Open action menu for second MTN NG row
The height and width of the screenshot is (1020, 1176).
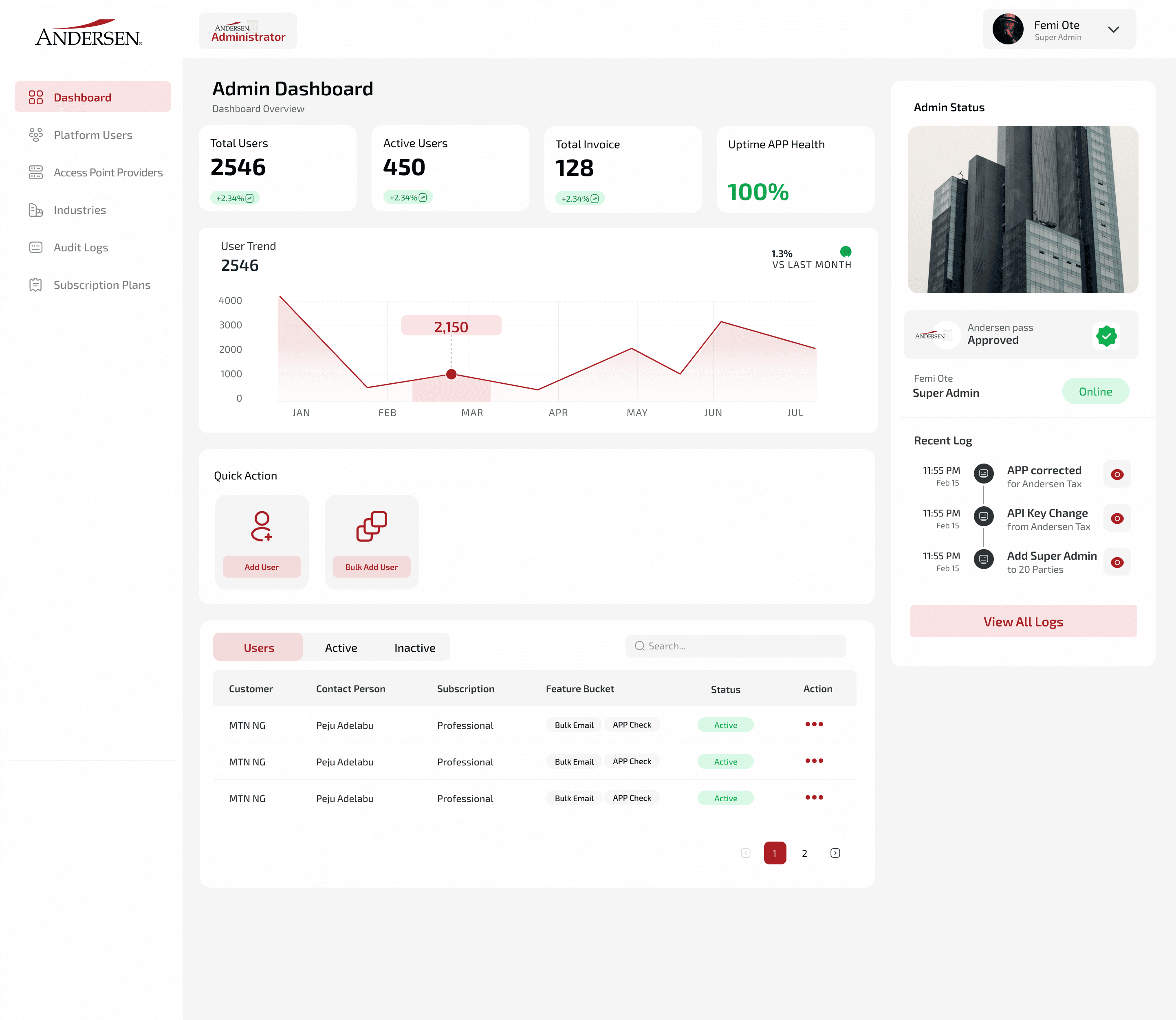814,761
